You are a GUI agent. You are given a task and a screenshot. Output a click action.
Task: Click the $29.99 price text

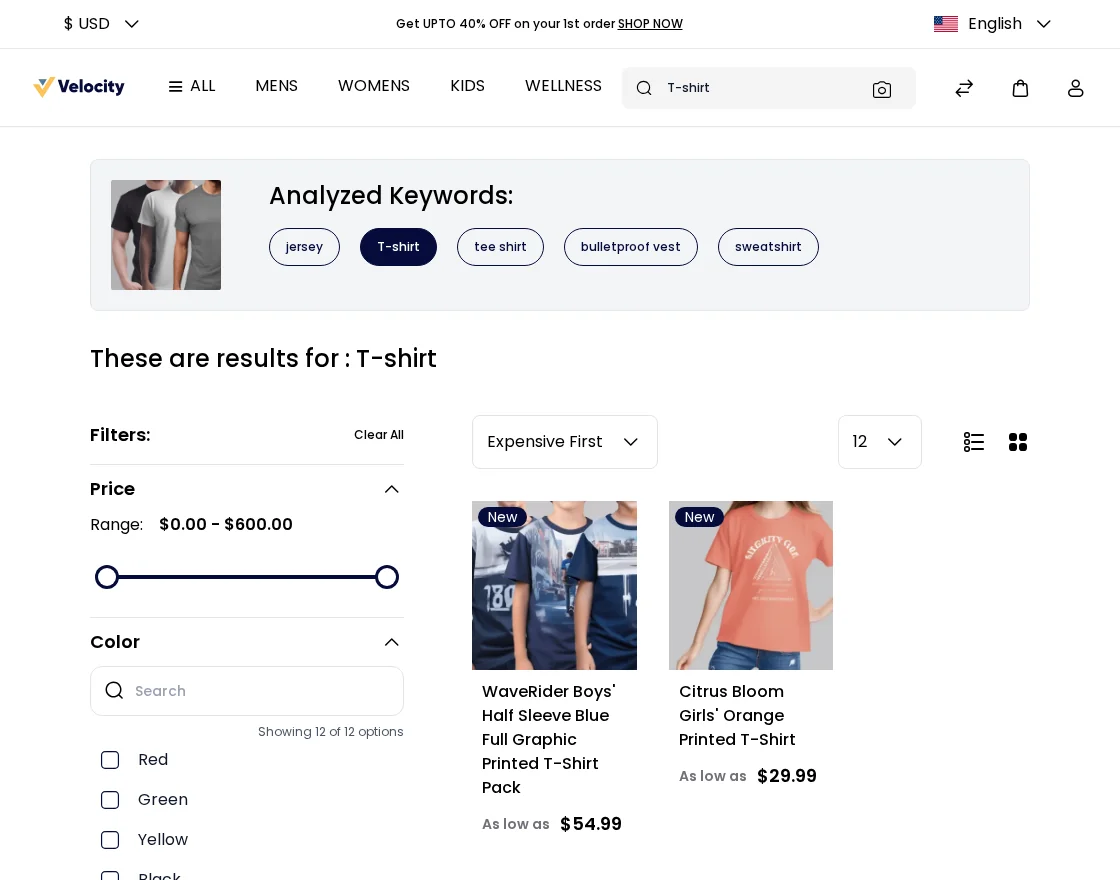[787, 776]
